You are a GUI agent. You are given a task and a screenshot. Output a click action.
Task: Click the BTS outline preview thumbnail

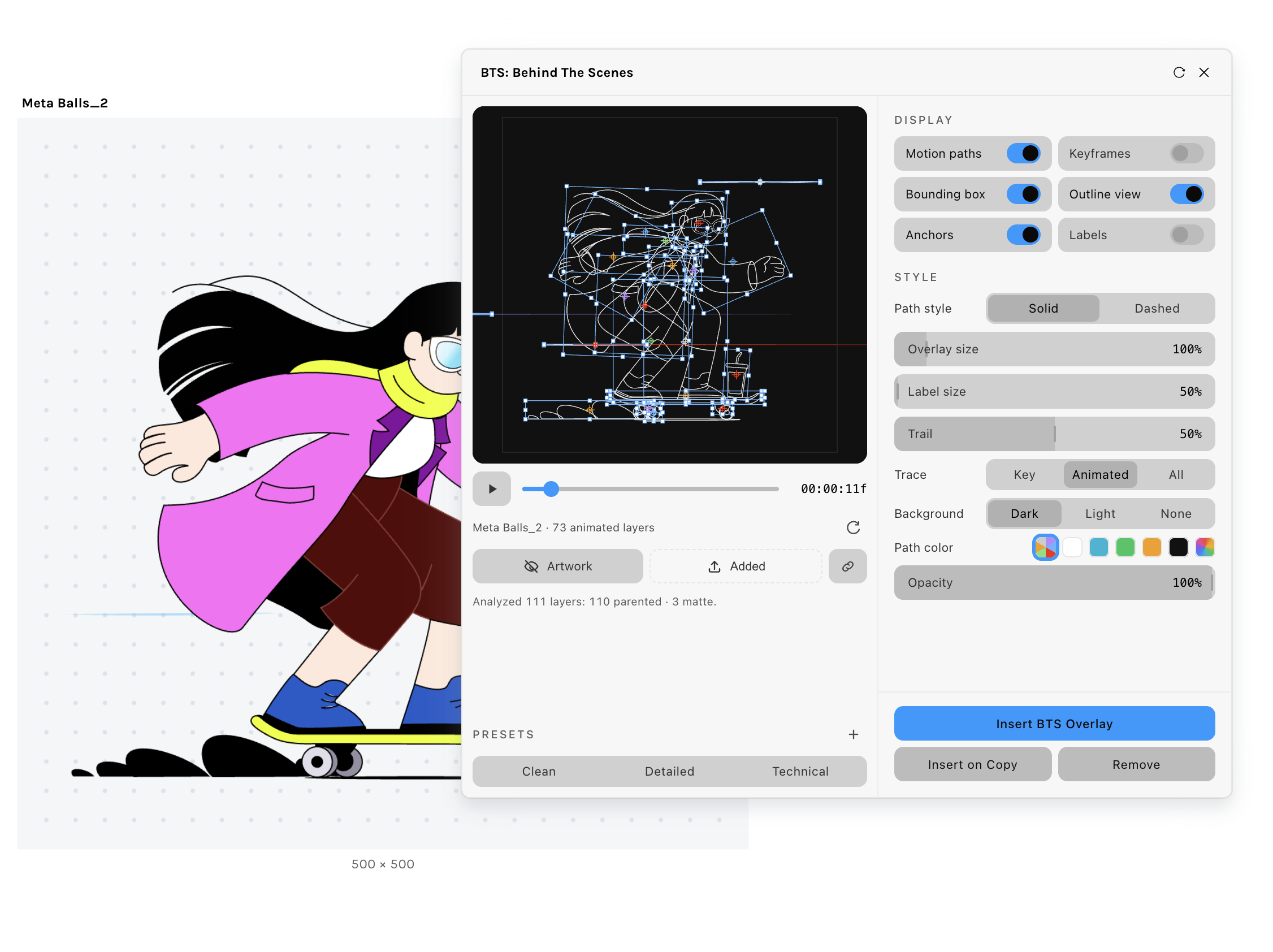669,285
